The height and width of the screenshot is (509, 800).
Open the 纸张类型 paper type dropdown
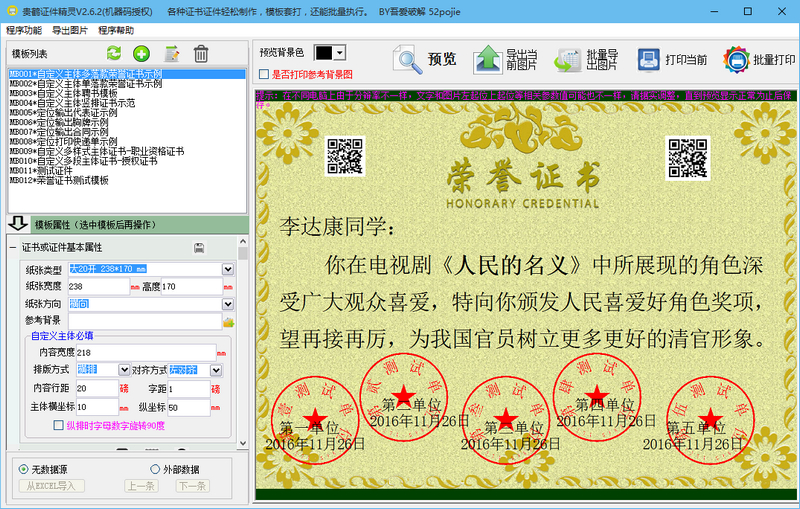pos(227,270)
